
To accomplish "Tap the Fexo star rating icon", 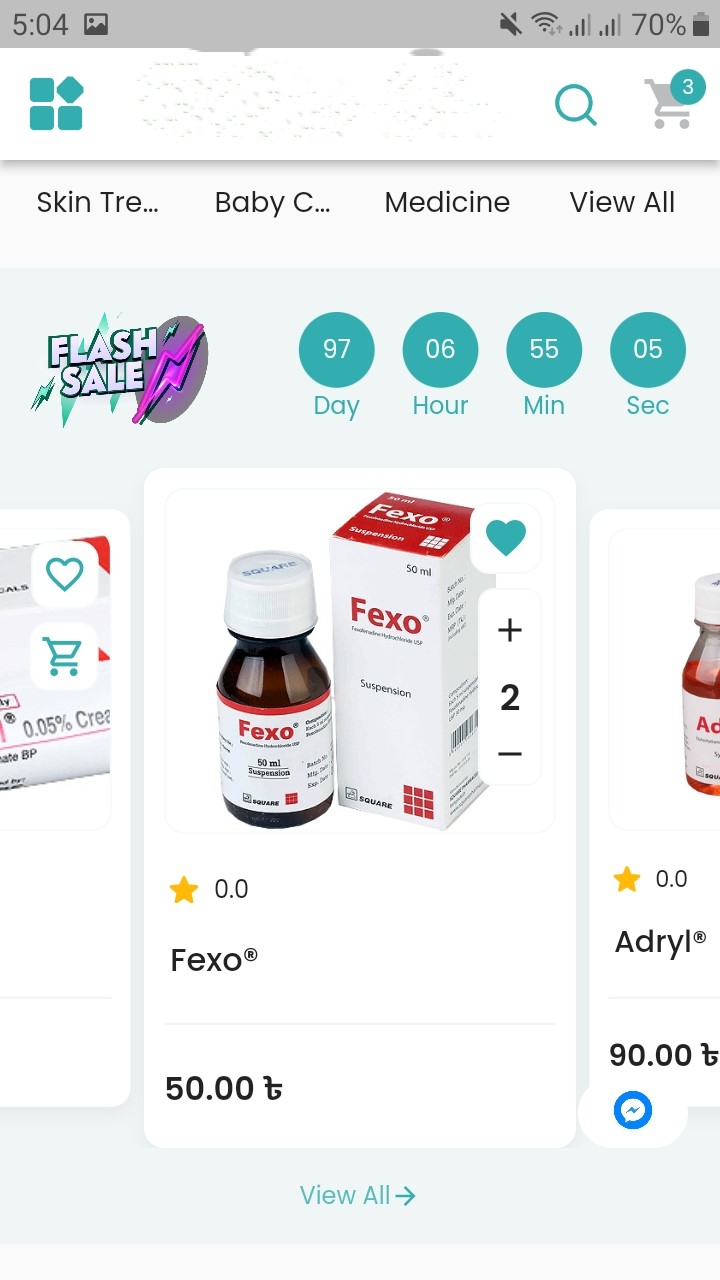I will pyautogui.click(x=184, y=889).
